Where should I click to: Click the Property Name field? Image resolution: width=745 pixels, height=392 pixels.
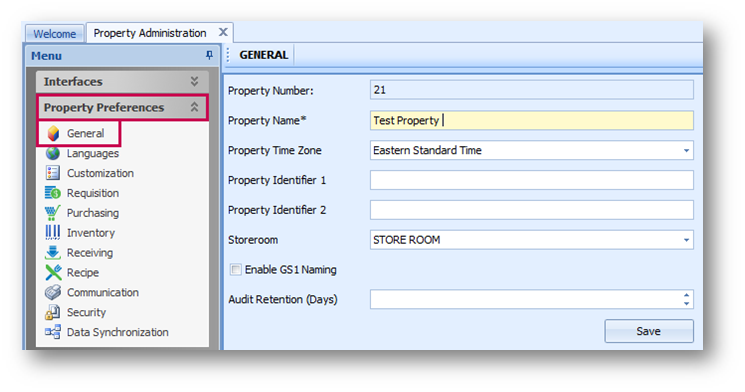(x=532, y=121)
